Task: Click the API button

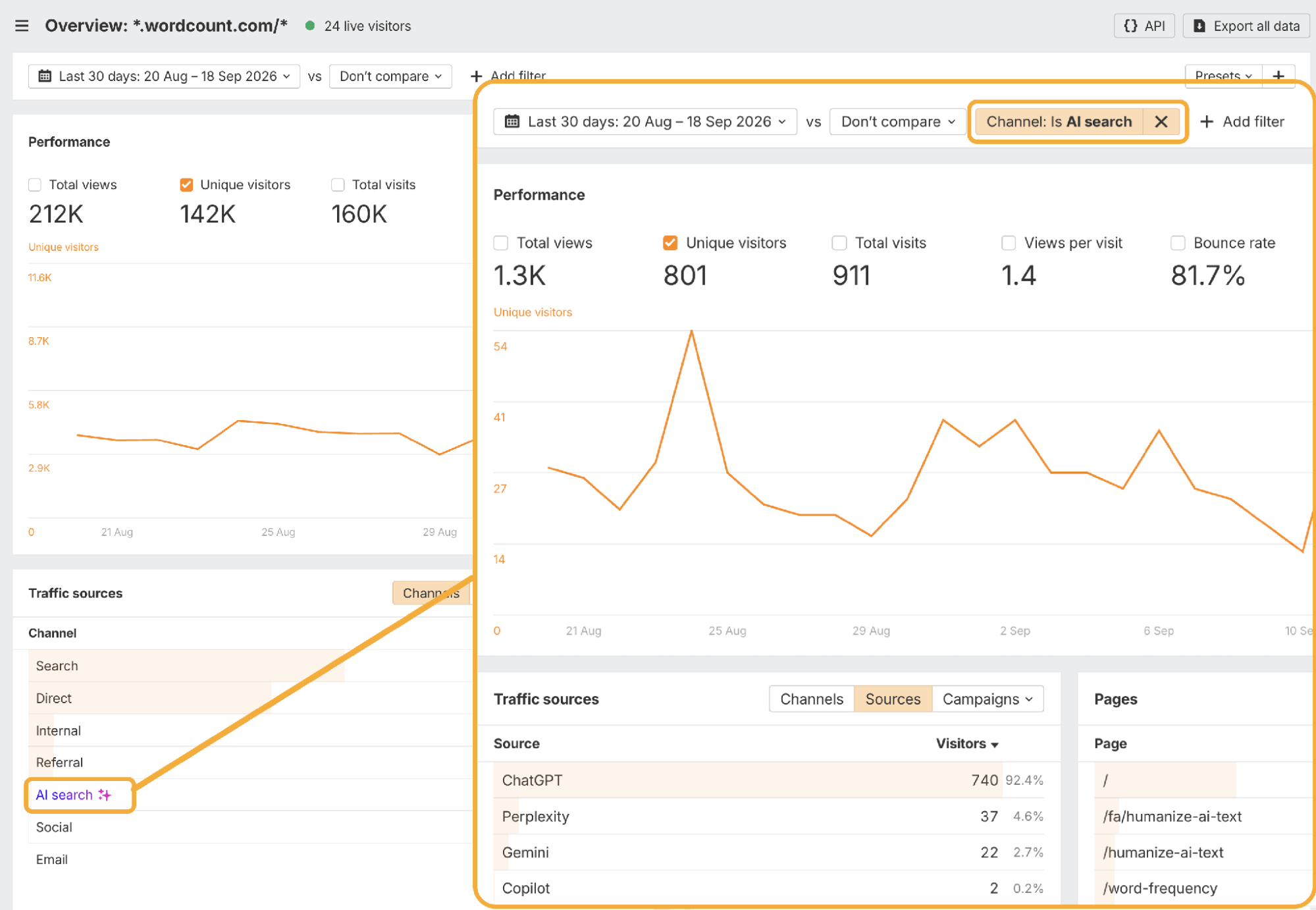Action: pyautogui.click(x=1144, y=26)
